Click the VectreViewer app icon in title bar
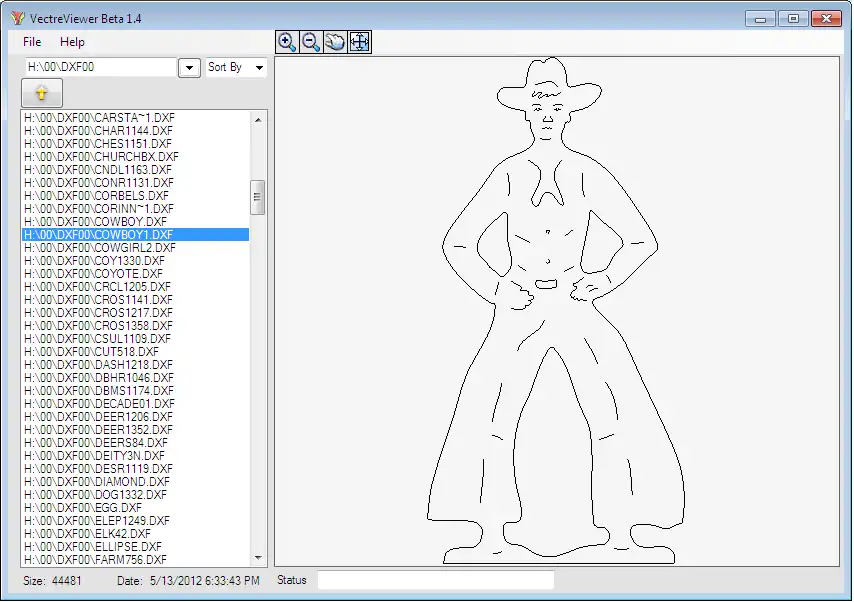This screenshot has width=854, height=602. (x=18, y=18)
